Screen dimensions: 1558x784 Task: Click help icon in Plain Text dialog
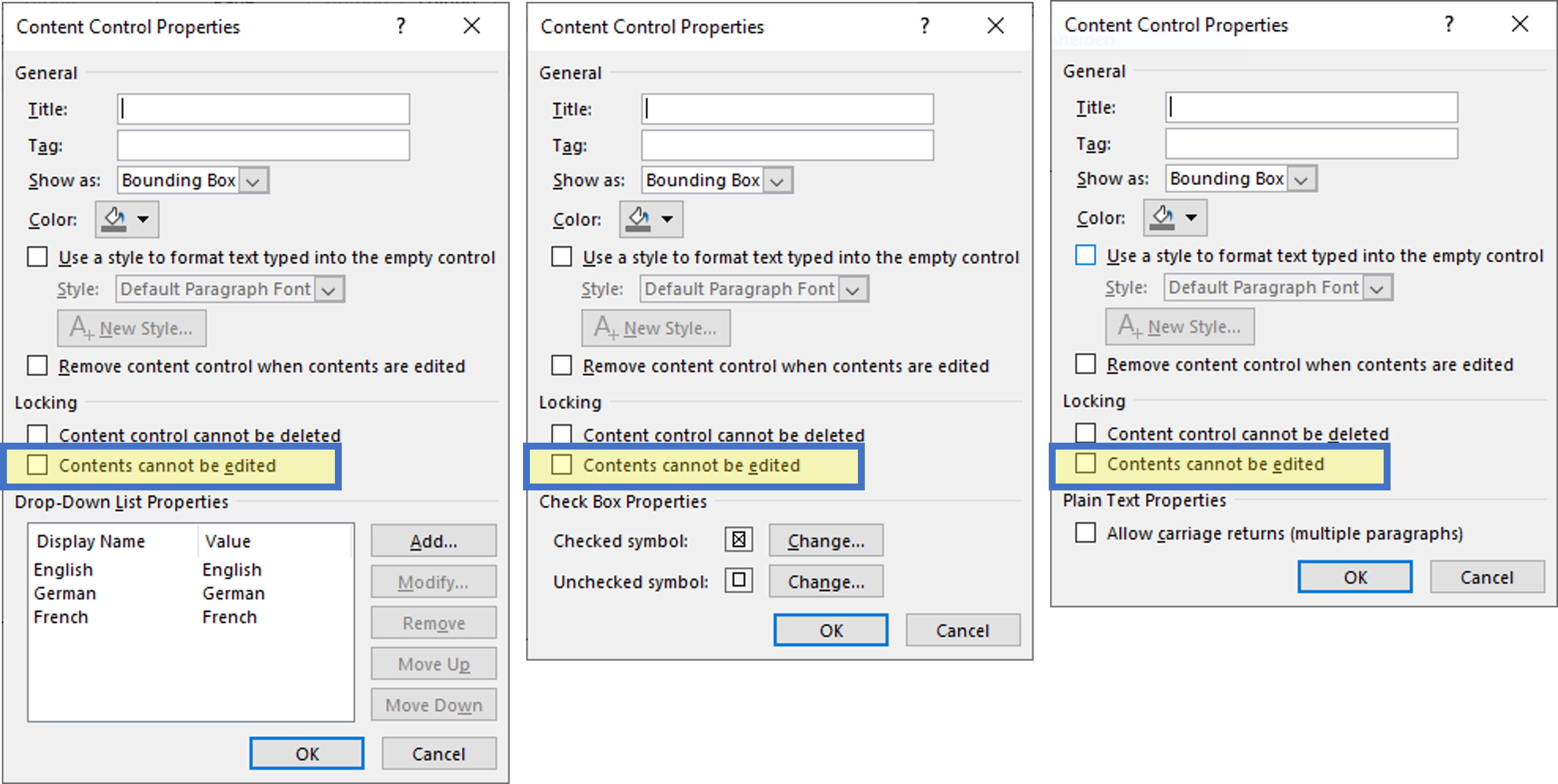point(1448,23)
